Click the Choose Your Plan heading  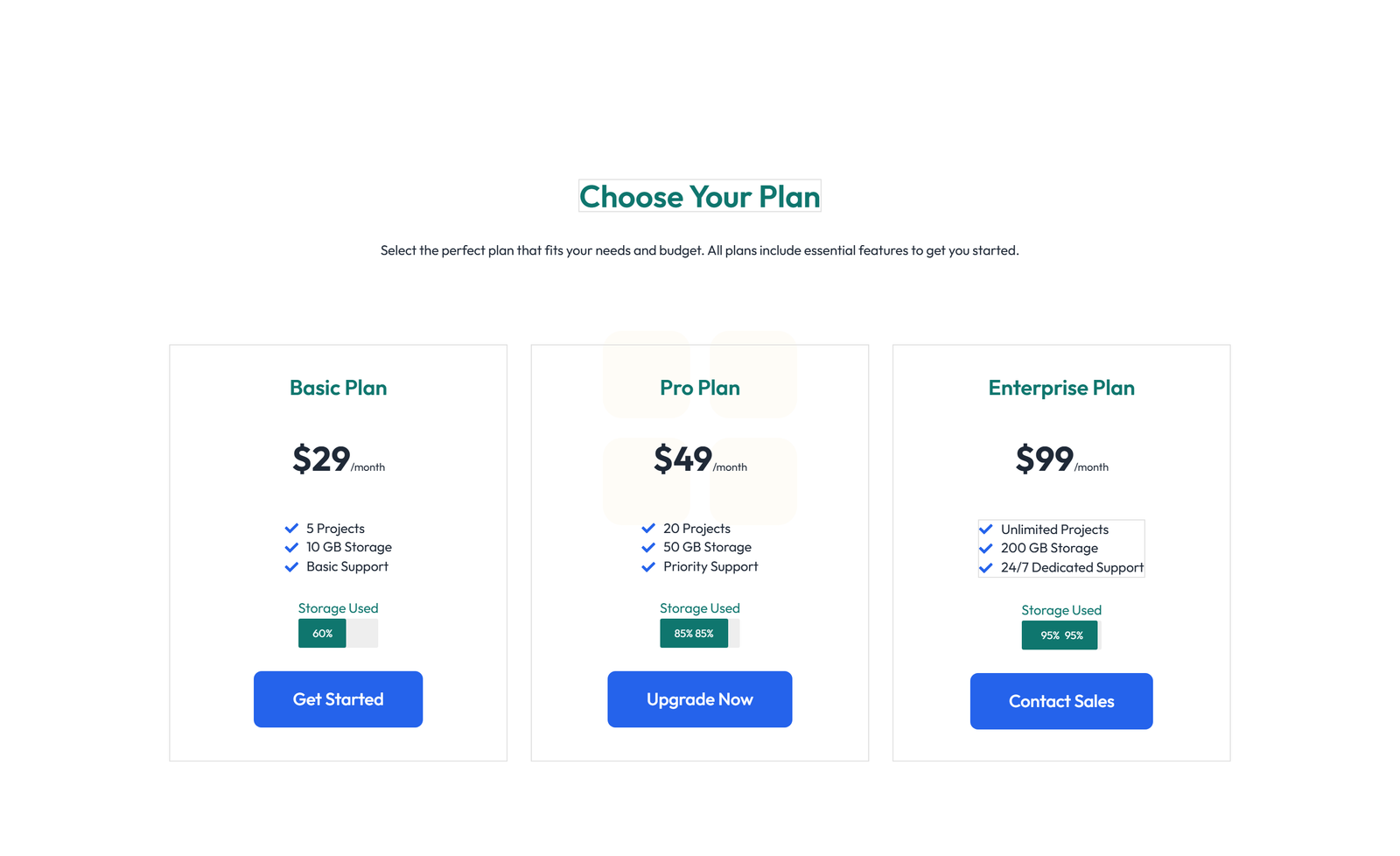pyautogui.click(x=699, y=196)
